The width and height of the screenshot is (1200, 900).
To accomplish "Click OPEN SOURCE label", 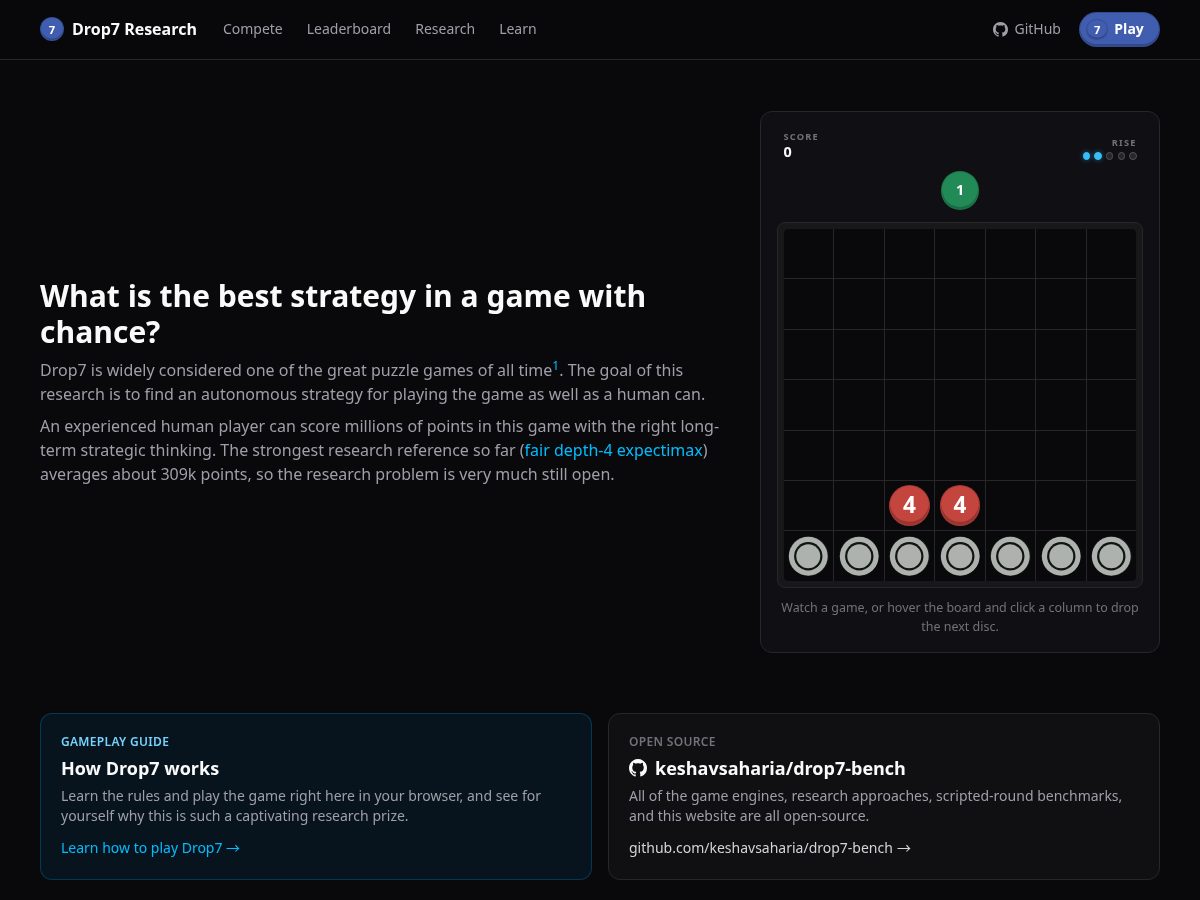I will 672,741.
